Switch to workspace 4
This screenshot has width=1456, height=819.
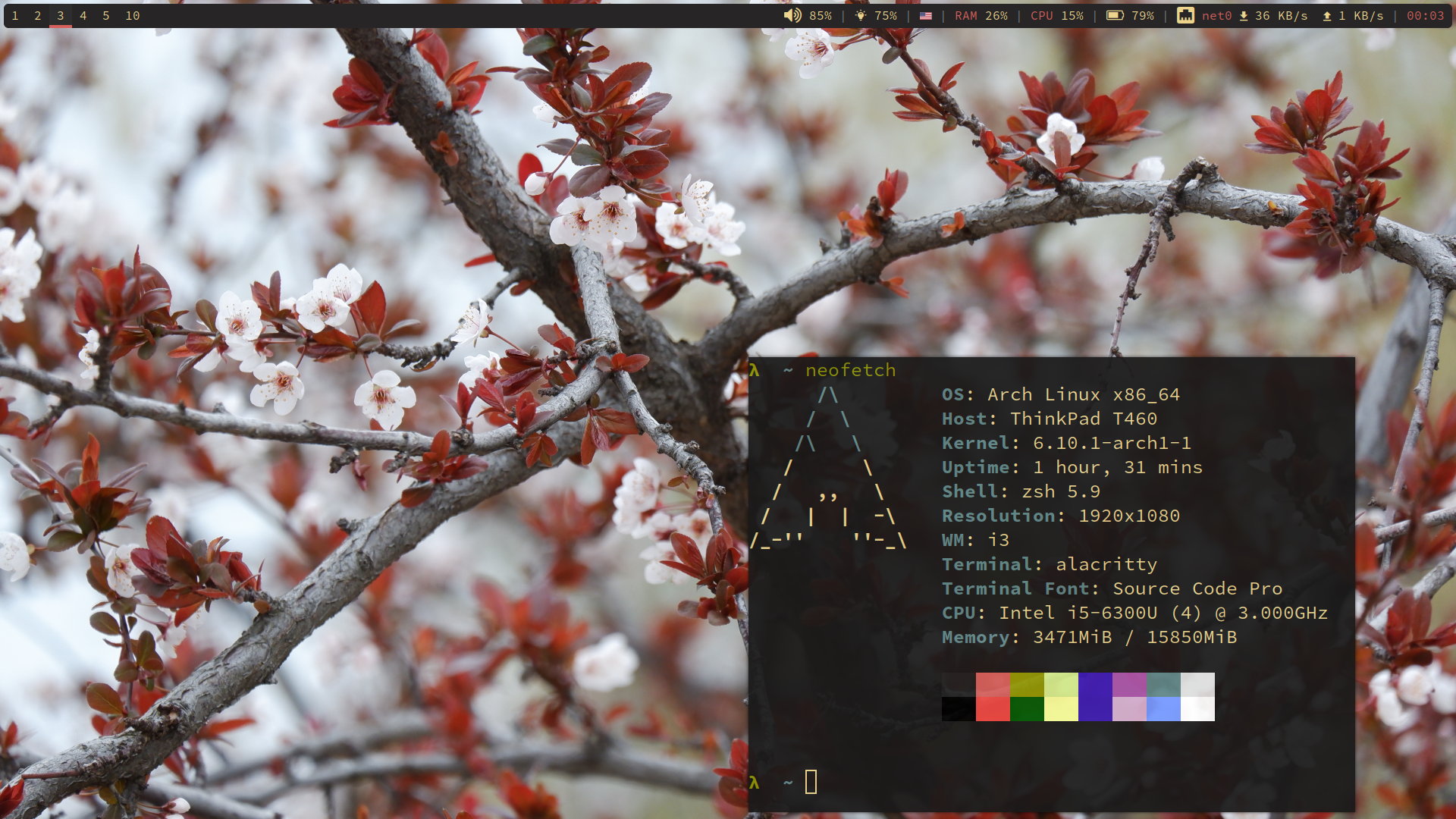[83, 15]
